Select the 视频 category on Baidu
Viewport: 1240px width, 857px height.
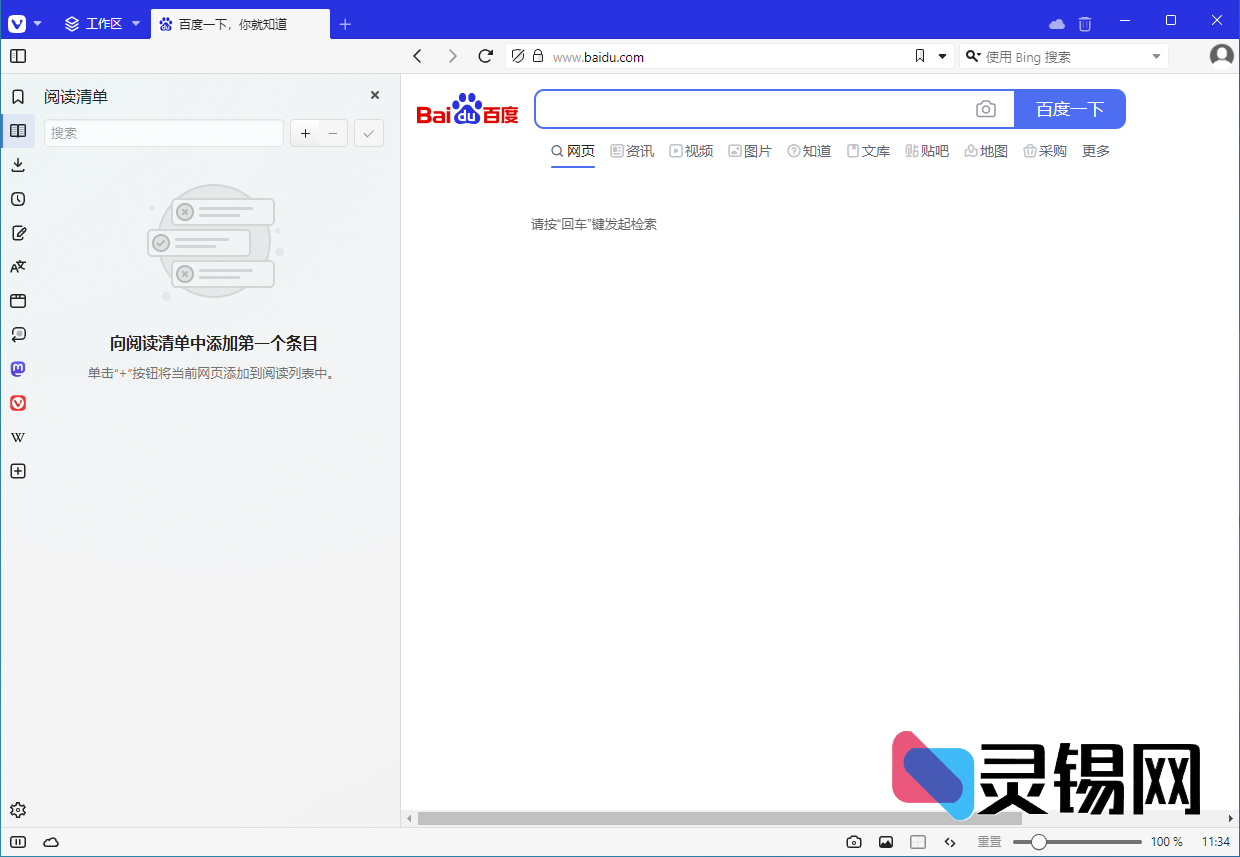[x=691, y=150]
